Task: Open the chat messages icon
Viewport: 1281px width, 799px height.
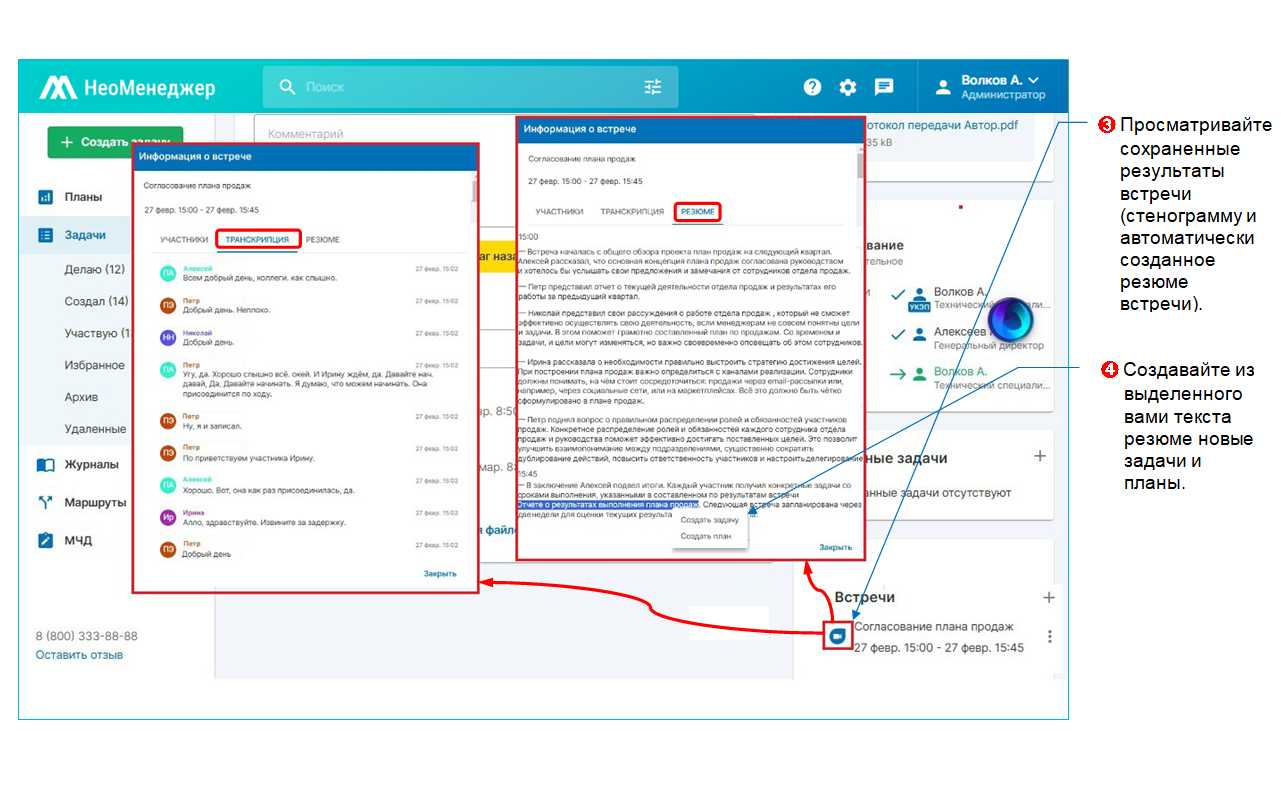Action: pos(884,87)
